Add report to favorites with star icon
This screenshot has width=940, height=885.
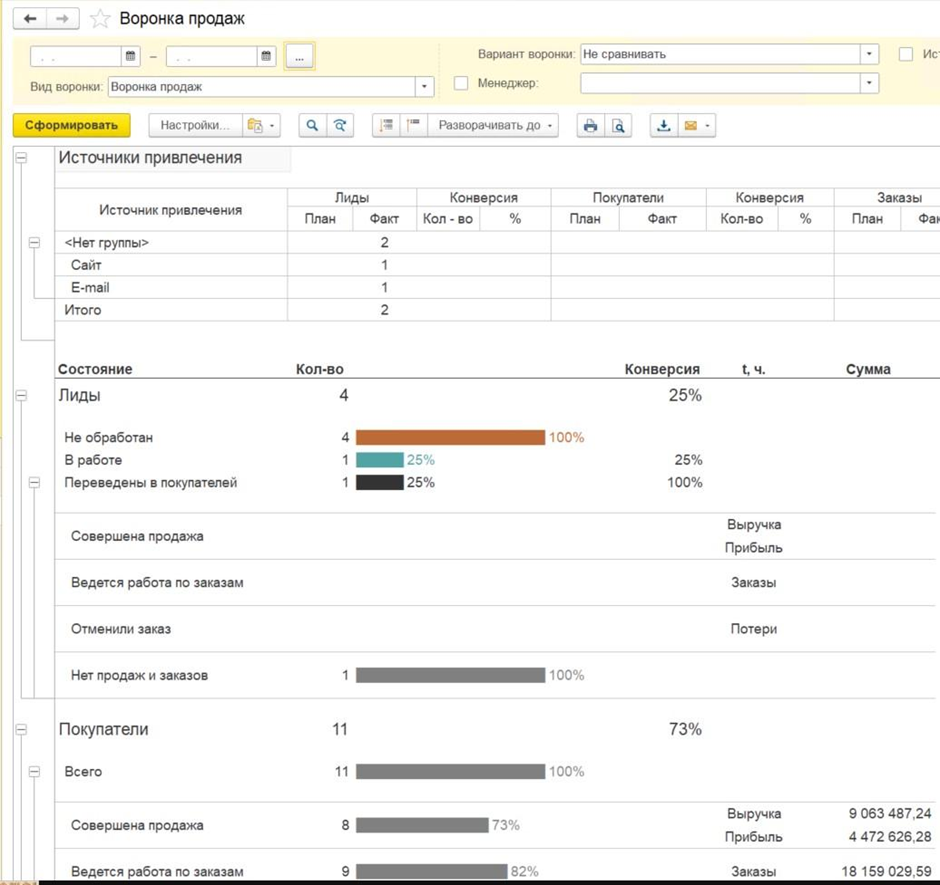tap(100, 19)
